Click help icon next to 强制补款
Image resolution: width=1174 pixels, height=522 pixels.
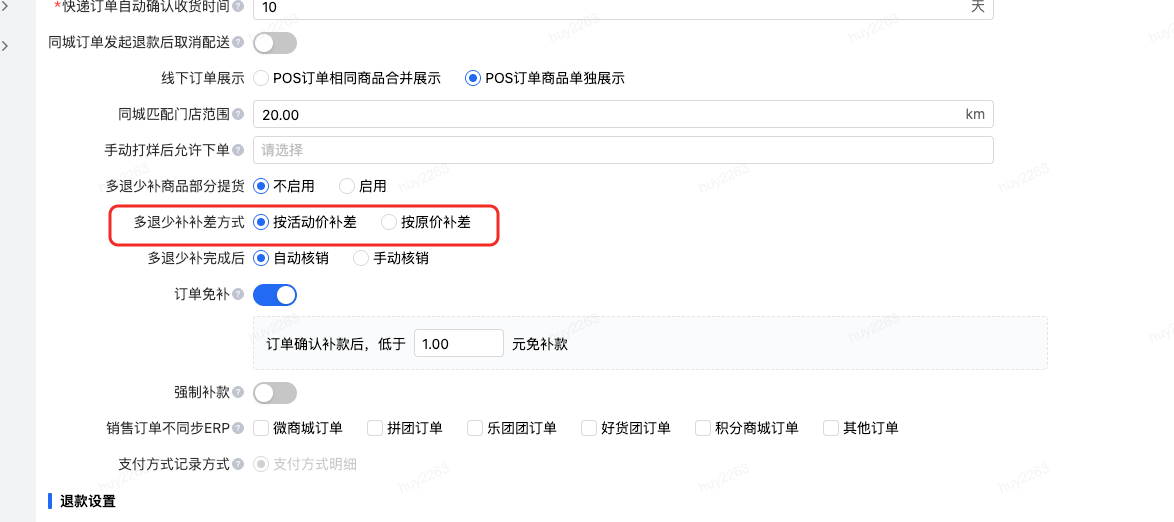tap(238, 392)
